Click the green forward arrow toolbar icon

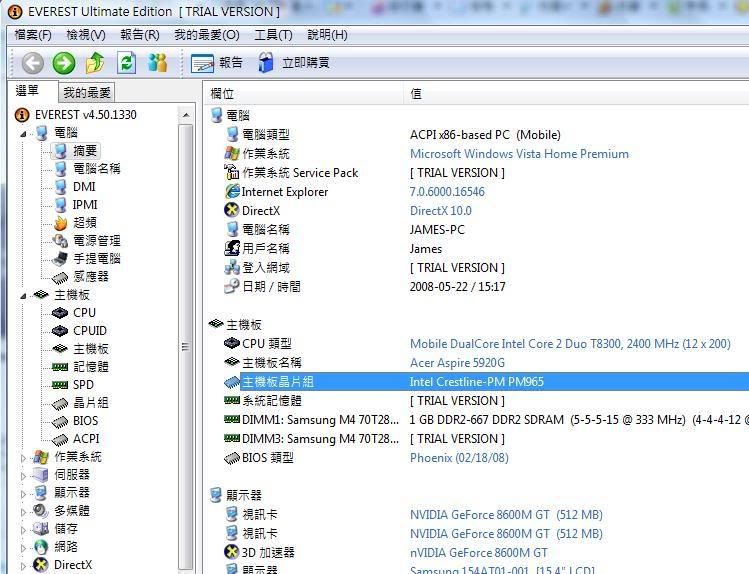point(64,63)
